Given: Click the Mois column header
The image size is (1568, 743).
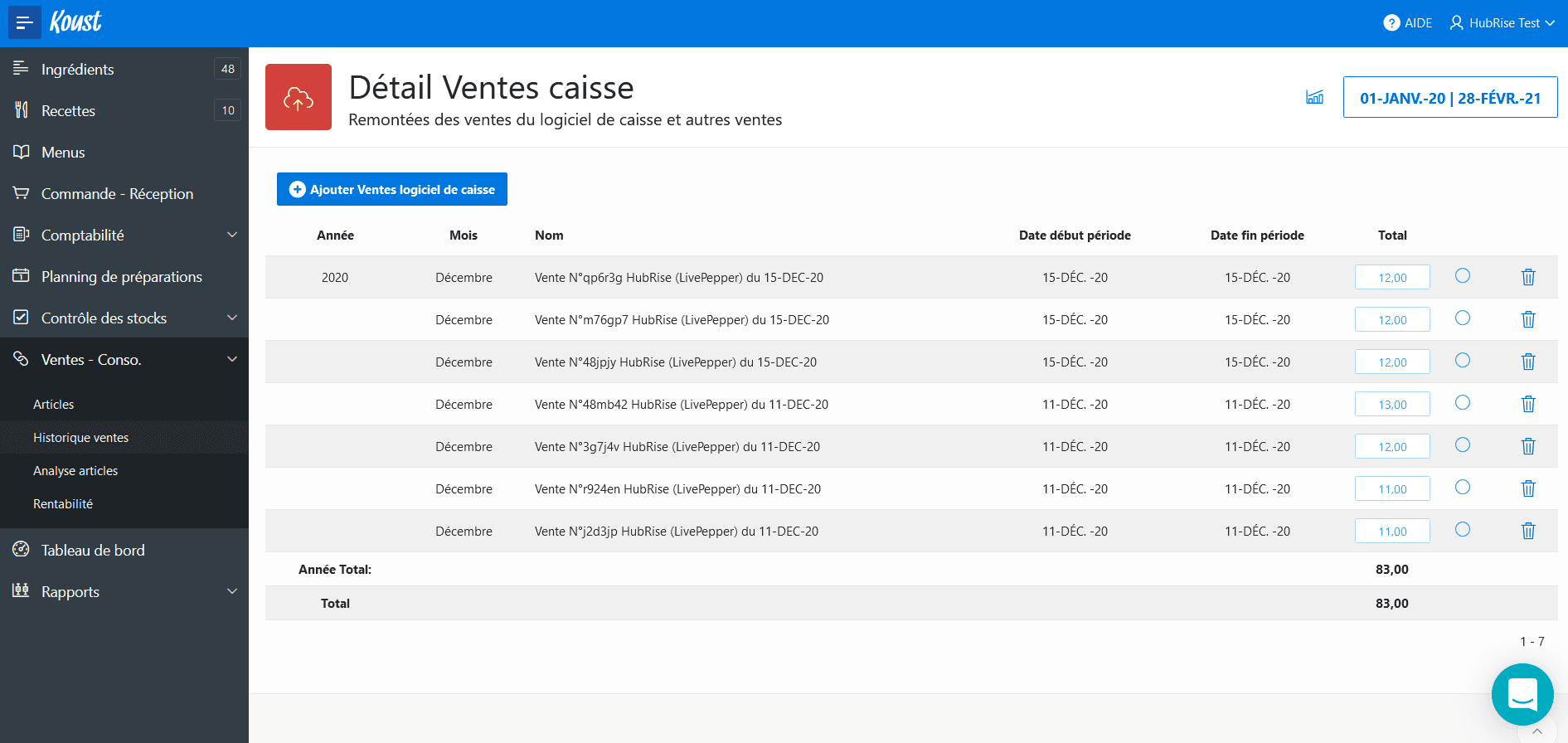Looking at the screenshot, I should coord(464,235).
